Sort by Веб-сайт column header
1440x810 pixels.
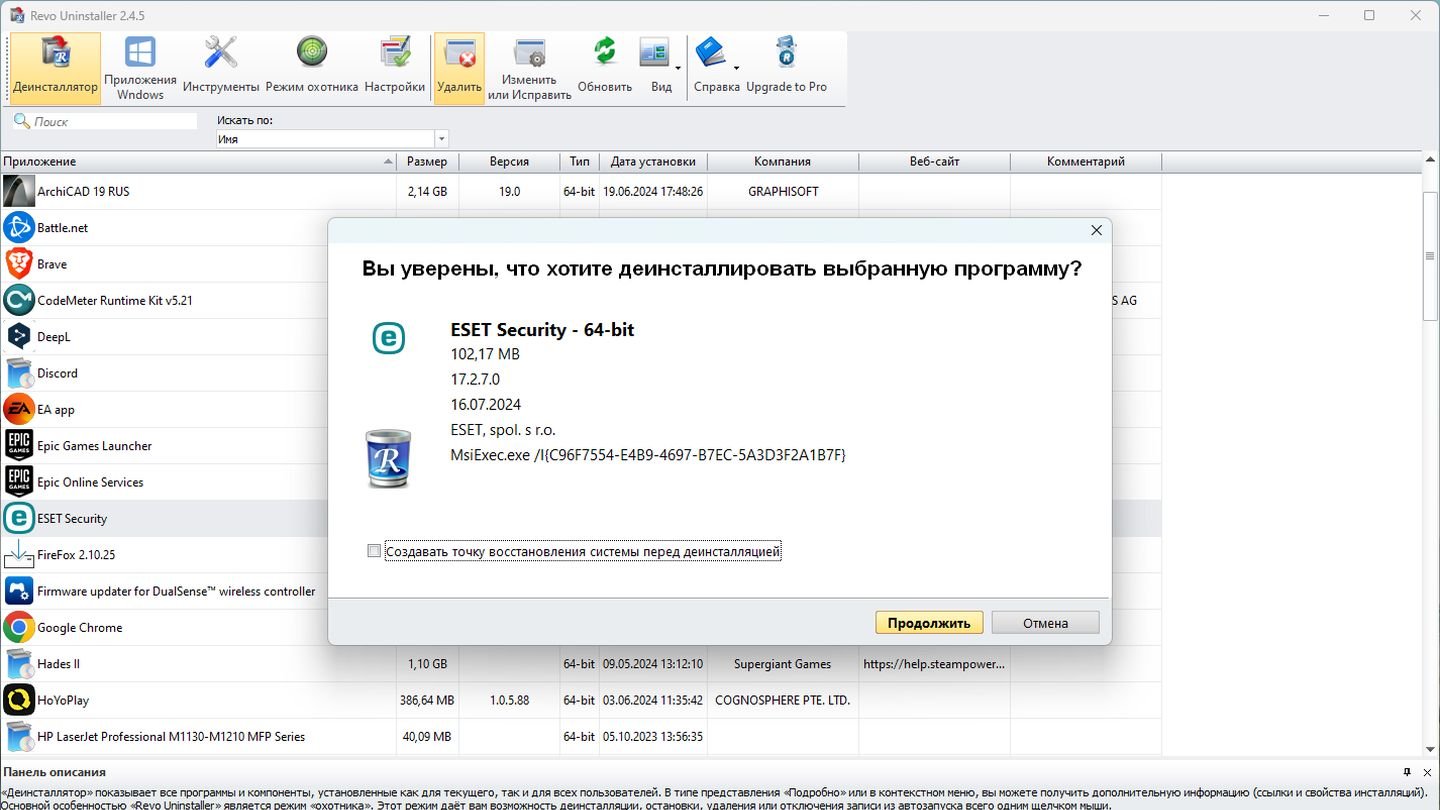click(x=934, y=161)
